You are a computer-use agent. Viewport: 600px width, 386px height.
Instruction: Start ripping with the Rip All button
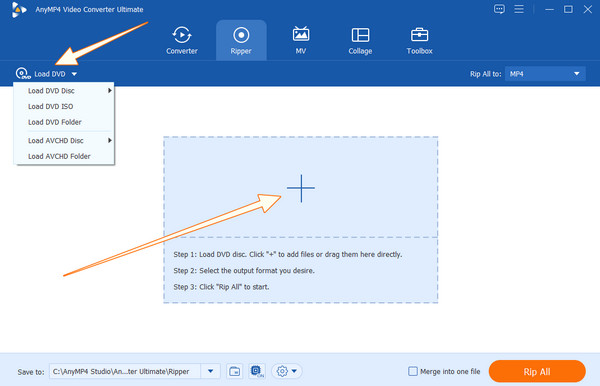point(537,371)
